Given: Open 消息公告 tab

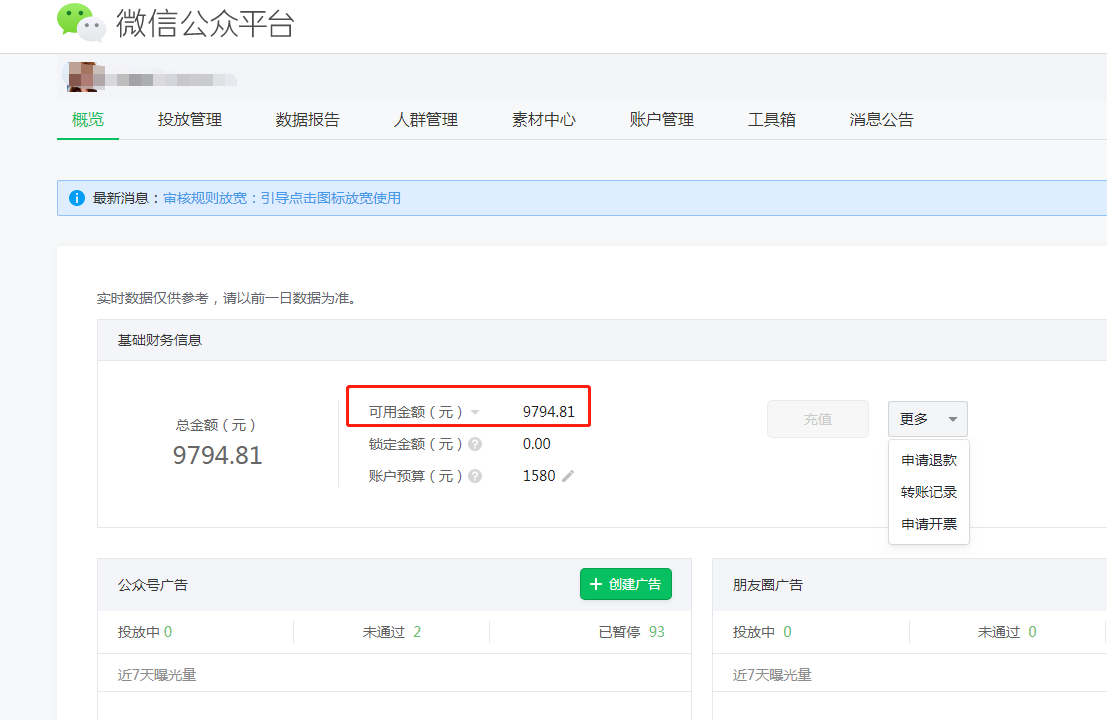Looking at the screenshot, I should coord(881,120).
